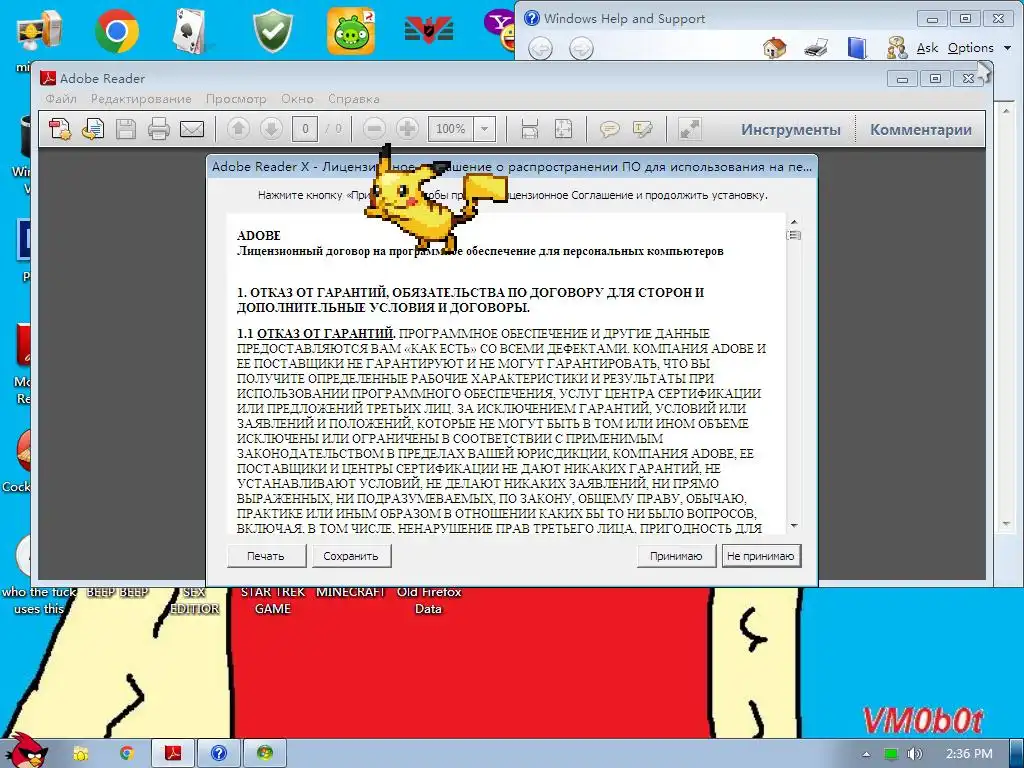Click the 2:36 PM clock
The height and width of the screenshot is (768, 1024).
click(x=969, y=754)
